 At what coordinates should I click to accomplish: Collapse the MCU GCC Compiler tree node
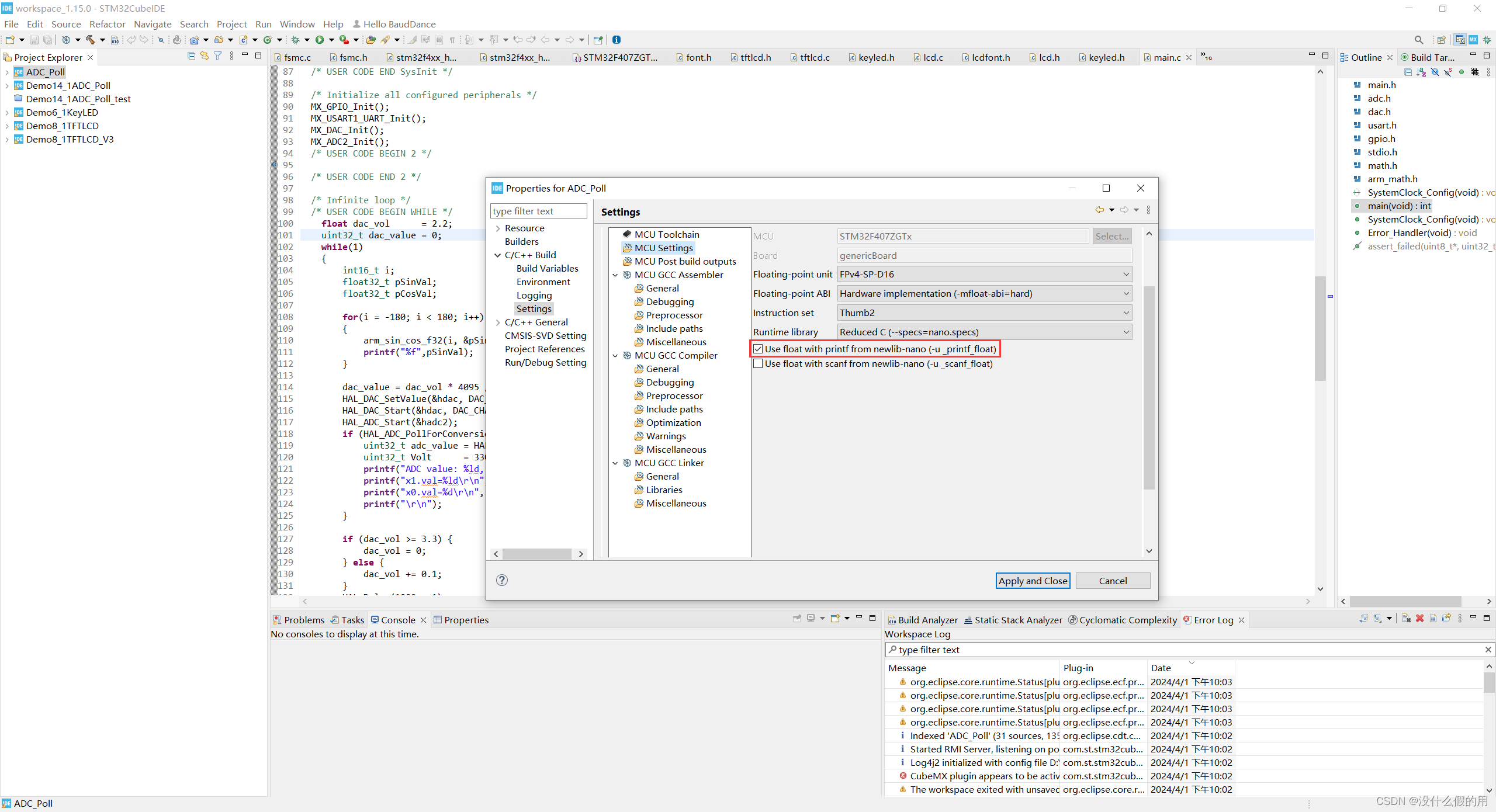click(x=615, y=355)
